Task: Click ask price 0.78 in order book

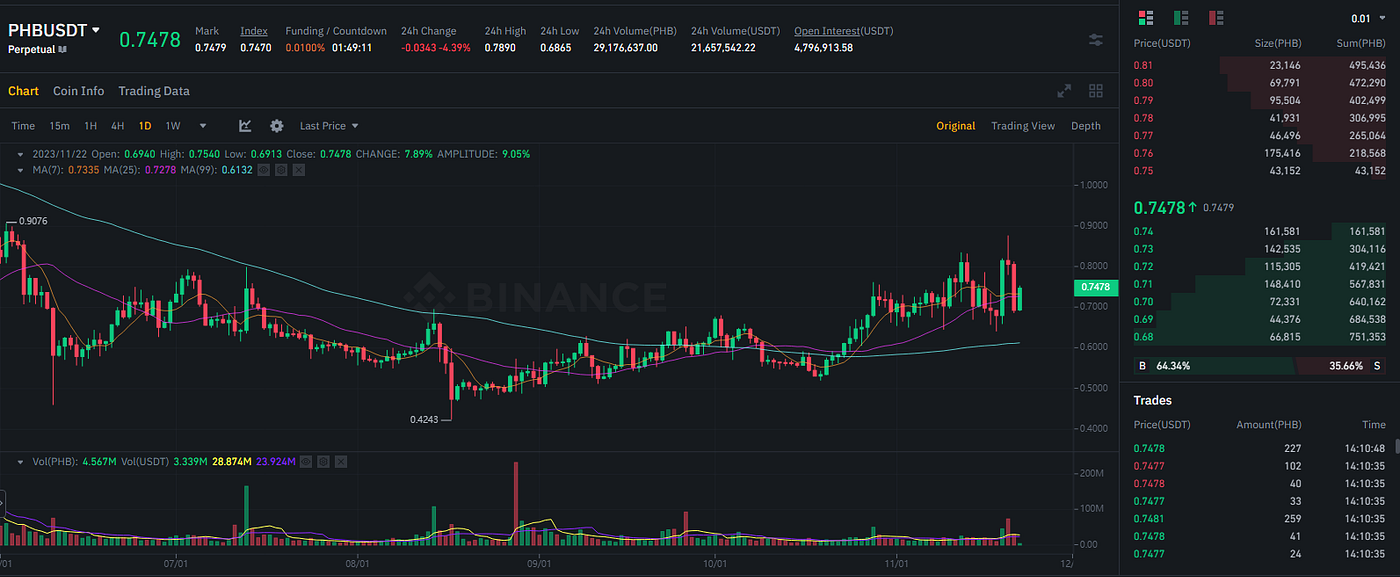Action: pyautogui.click(x=1143, y=118)
